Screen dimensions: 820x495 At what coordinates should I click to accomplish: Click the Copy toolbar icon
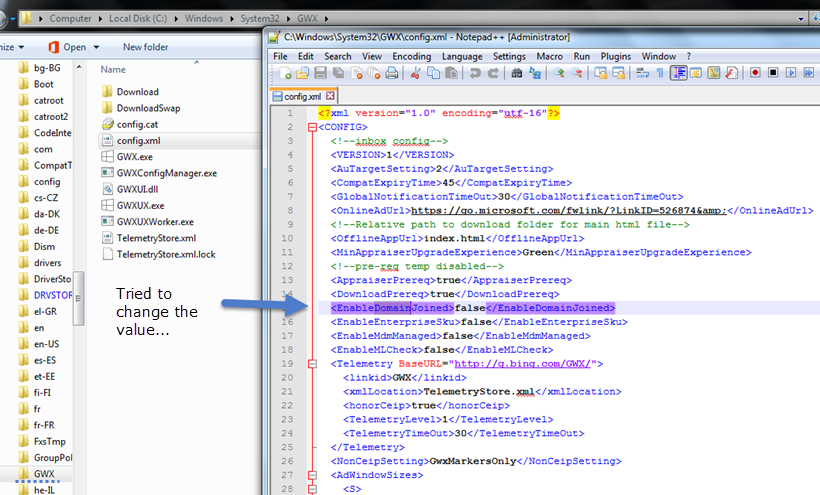coord(434,73)
